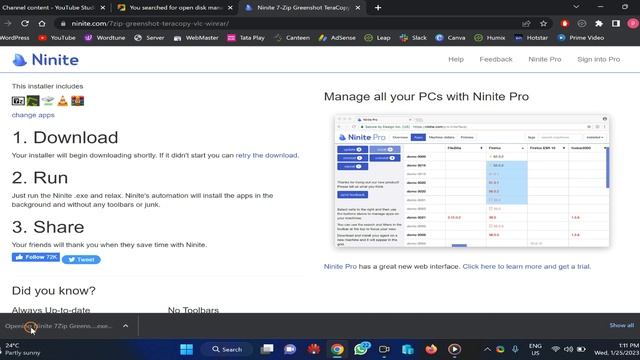Open the Hotstar bookmark

[x=531, y=38]
